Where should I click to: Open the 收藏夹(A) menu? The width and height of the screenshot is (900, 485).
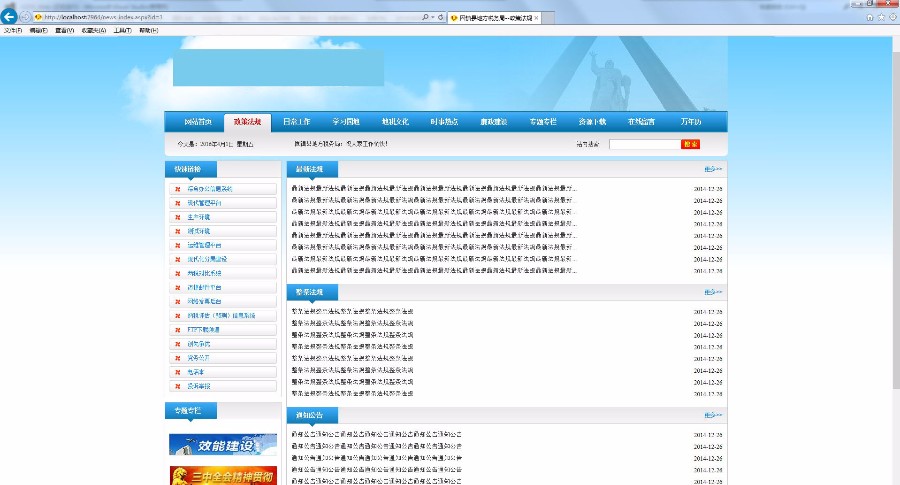pyautogui.click(x=94, y=30)
